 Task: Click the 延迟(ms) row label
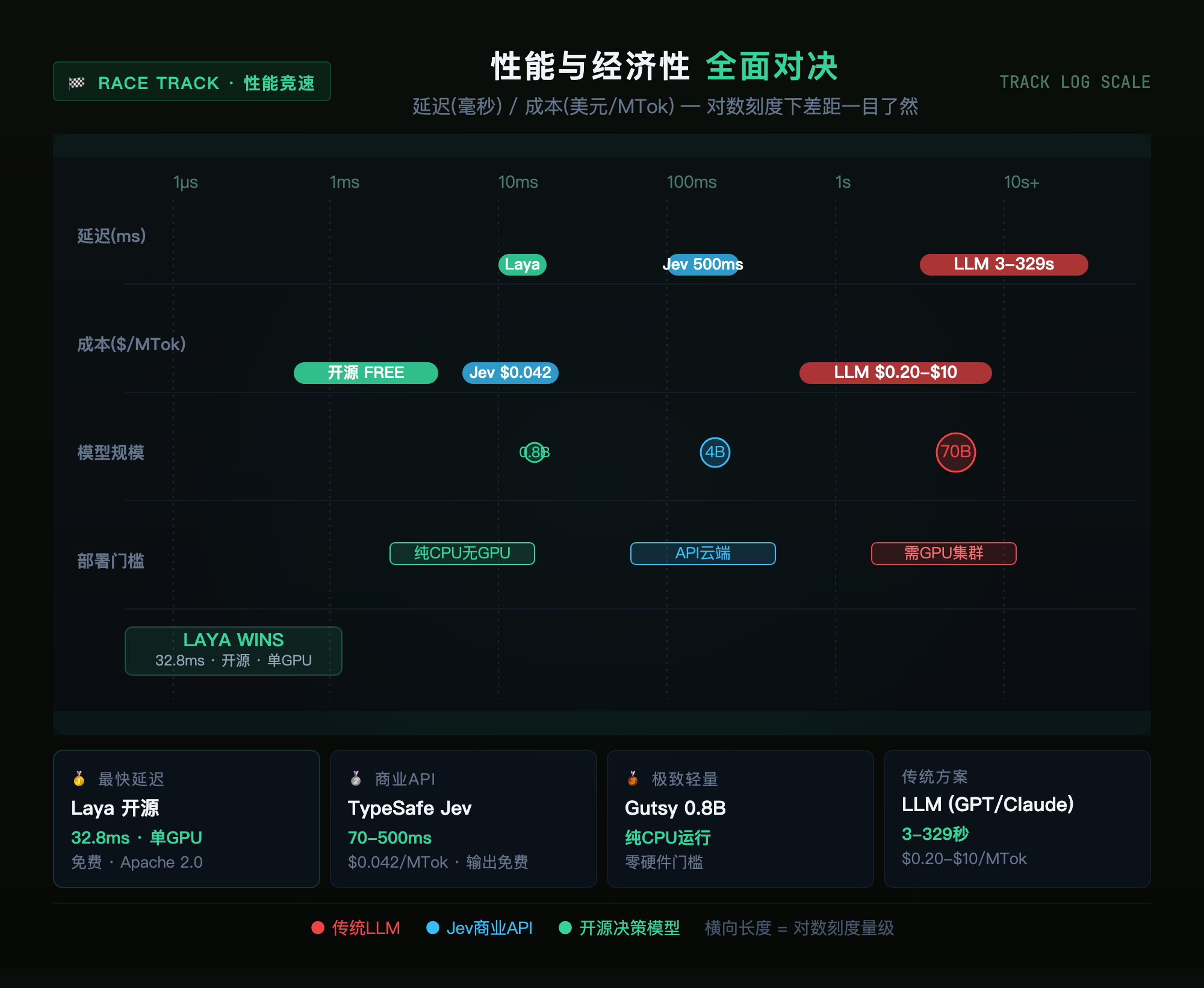point(111,236)
